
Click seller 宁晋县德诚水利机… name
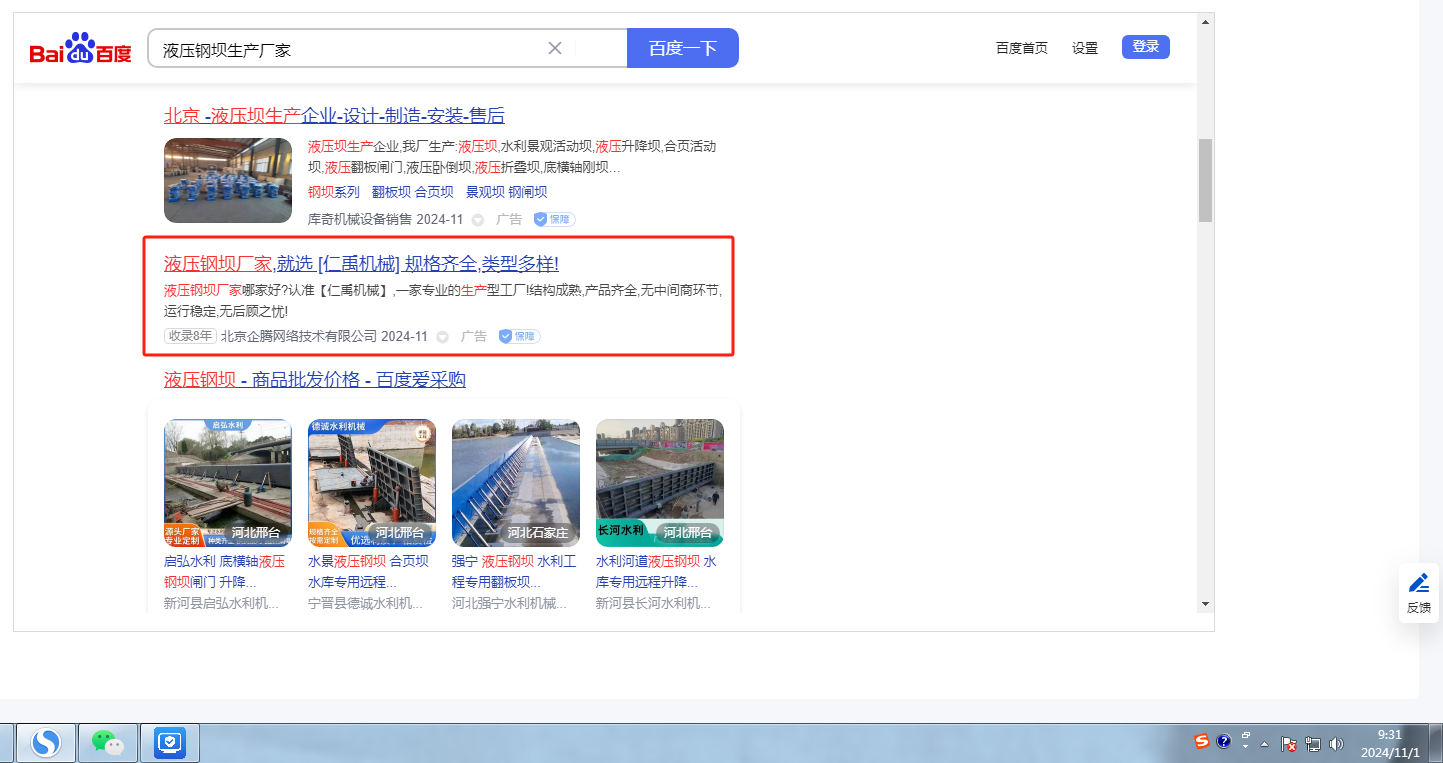tap(365, 604)
